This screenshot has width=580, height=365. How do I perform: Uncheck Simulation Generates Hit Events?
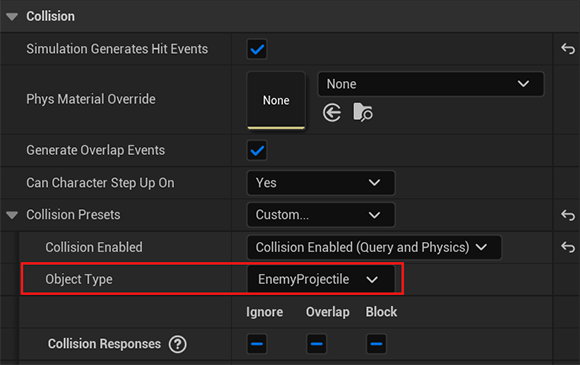257,49
